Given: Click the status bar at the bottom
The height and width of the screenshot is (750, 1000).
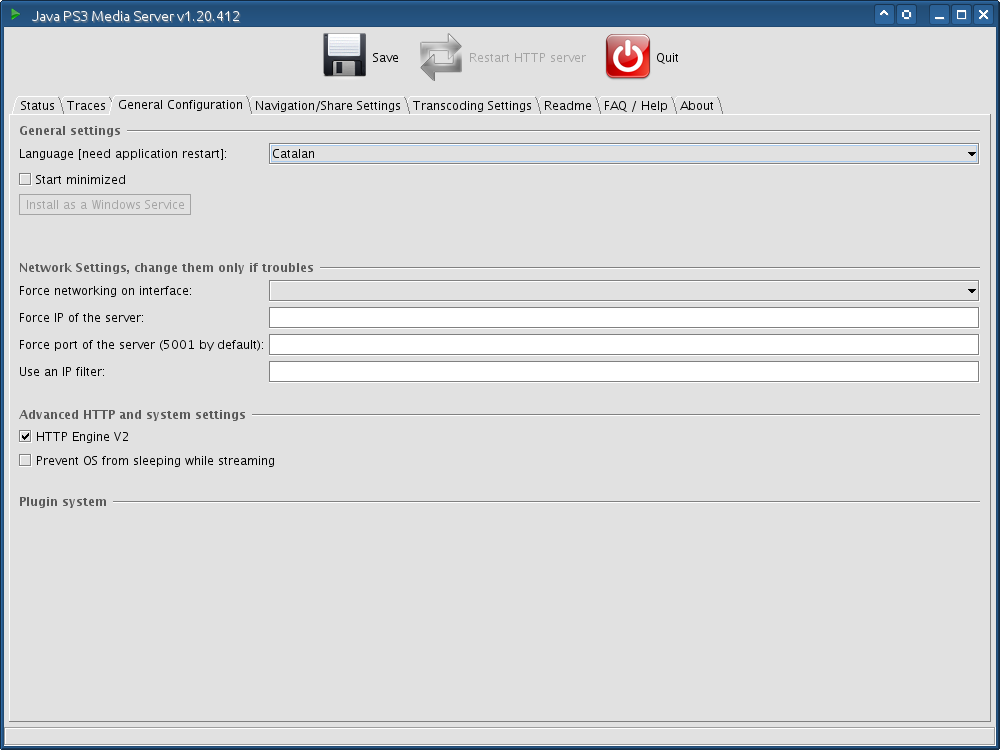Looking at the screenshot, I should click(x=499, y=735).
